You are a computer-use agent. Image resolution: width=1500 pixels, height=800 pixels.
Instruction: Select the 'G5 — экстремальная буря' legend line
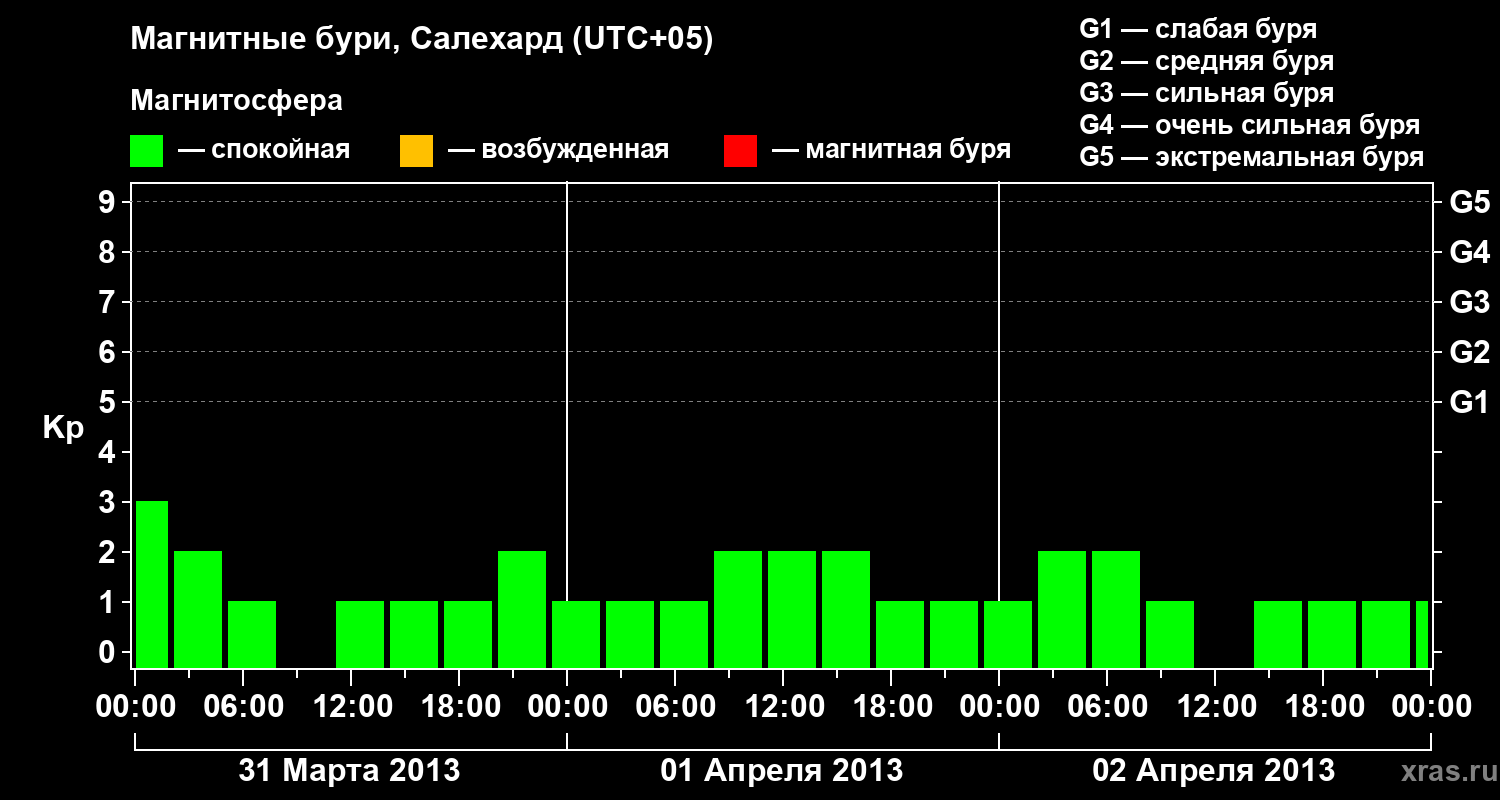pyautogui.click(x=1252, y=157)
